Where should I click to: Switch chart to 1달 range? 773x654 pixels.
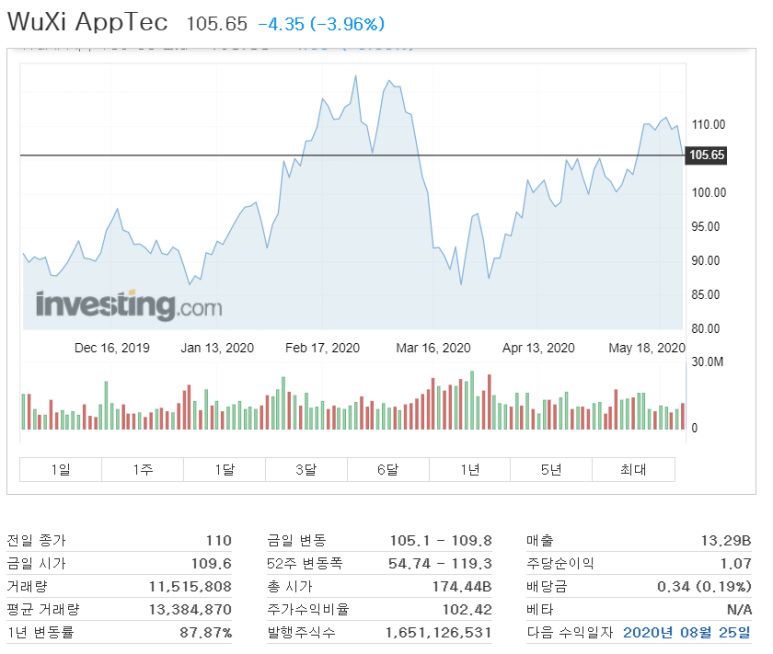(224, 469)
